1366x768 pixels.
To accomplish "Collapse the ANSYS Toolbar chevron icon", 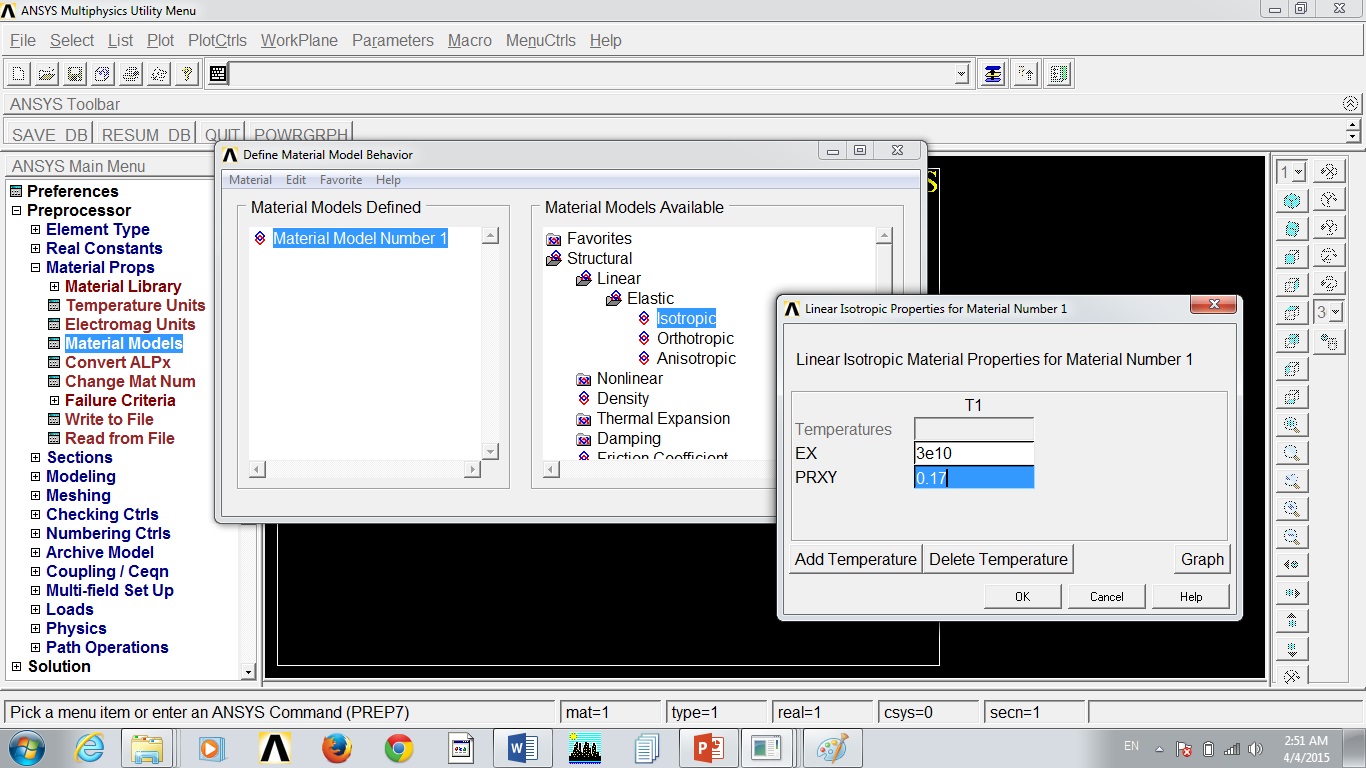I will 1351,104.
